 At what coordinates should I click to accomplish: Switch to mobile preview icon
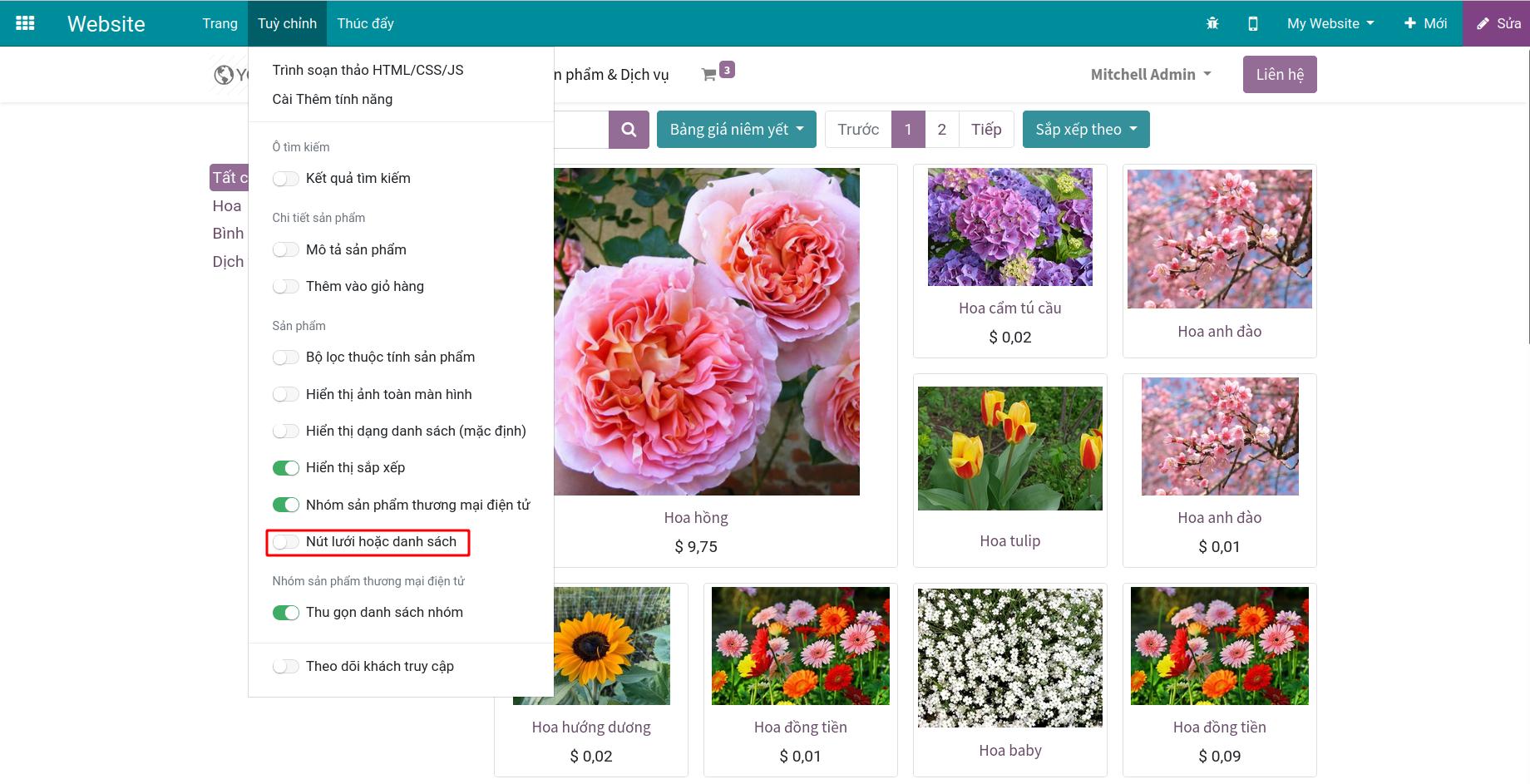1253,23
